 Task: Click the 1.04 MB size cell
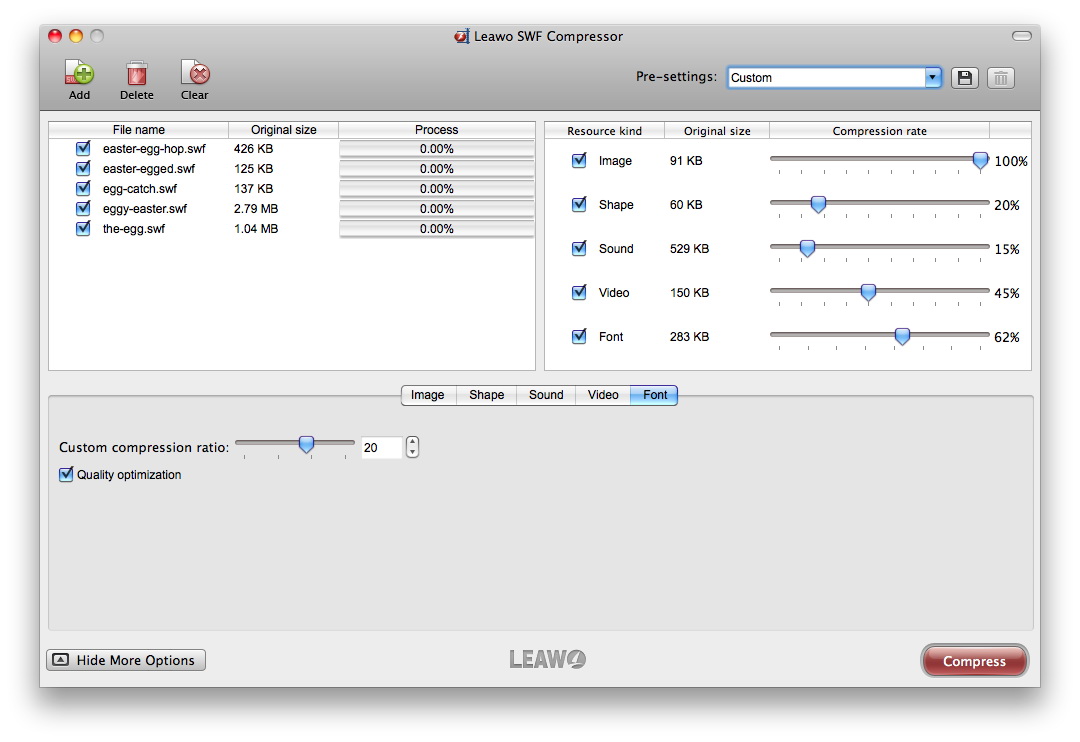pyautogui.click(x=256, y=229)
